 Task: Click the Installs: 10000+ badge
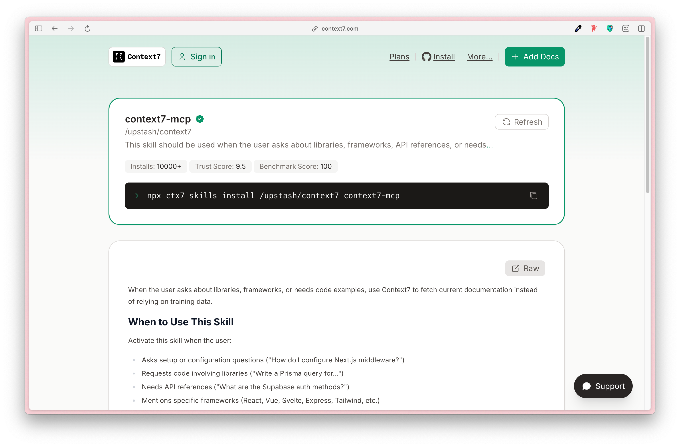(156, 166)
